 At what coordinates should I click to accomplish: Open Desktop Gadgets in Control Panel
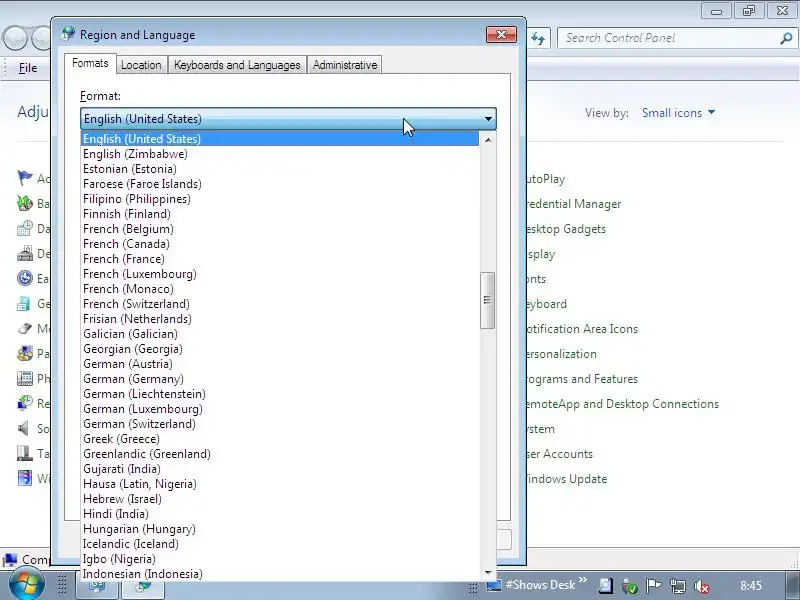point(566,229)
